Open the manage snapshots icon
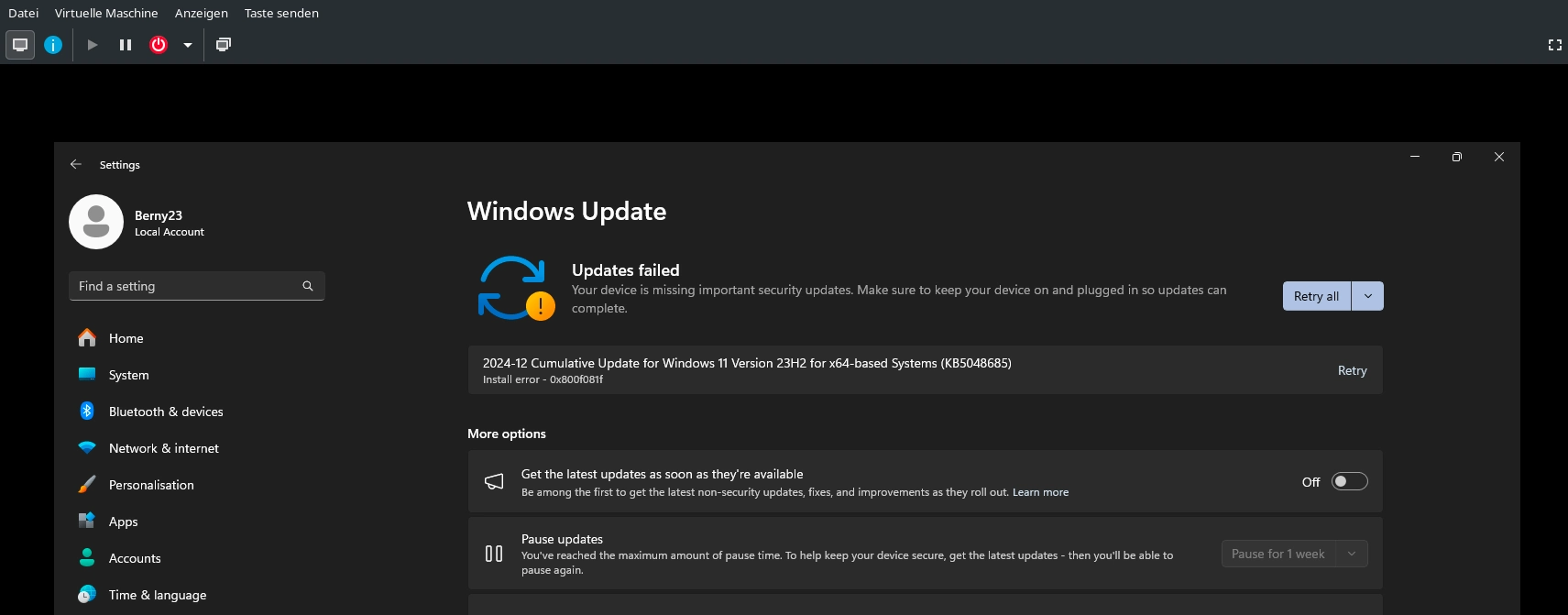 tap(223, 45)
